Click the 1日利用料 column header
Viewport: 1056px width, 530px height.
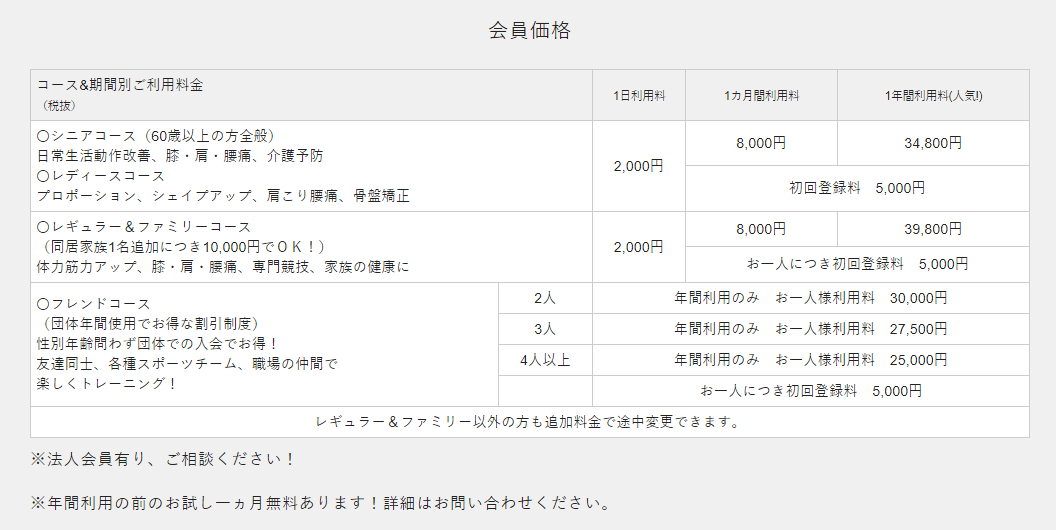coord(639,96)
